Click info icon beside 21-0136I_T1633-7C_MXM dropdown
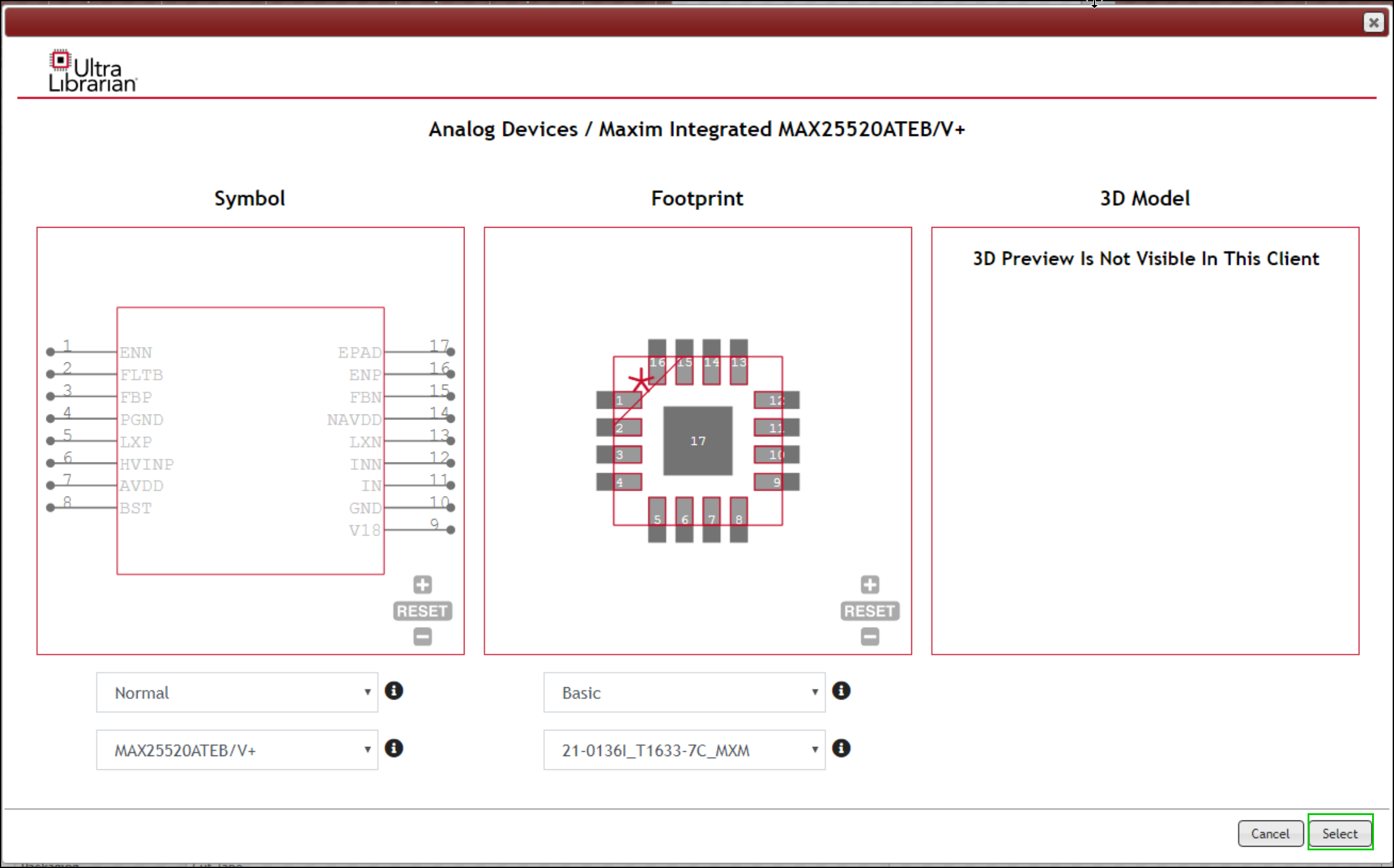1394x868 pixels. [x=841, y=748]
